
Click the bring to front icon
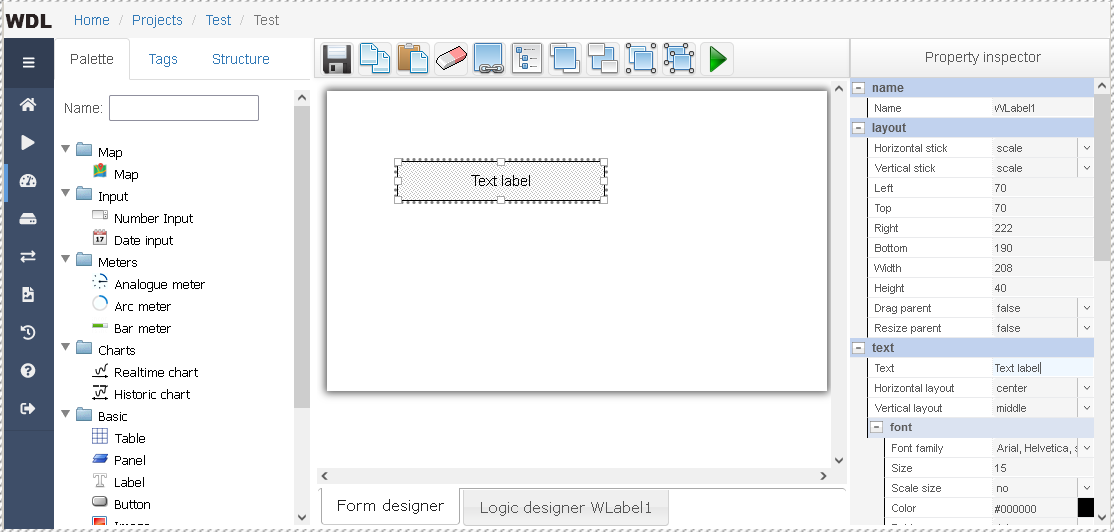(x=565, y=58)
